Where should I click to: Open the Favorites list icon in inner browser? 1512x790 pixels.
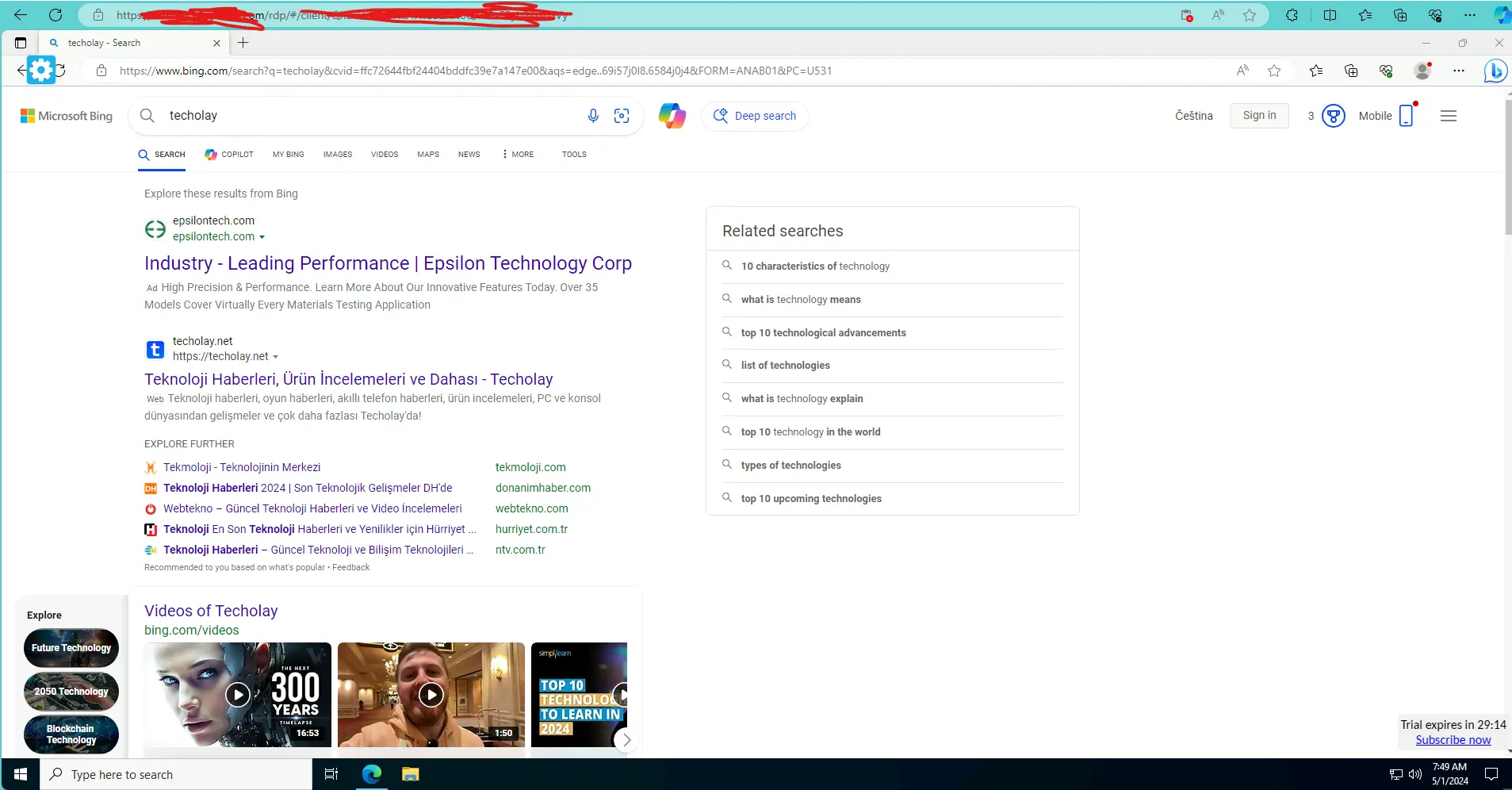point(1316,71)
